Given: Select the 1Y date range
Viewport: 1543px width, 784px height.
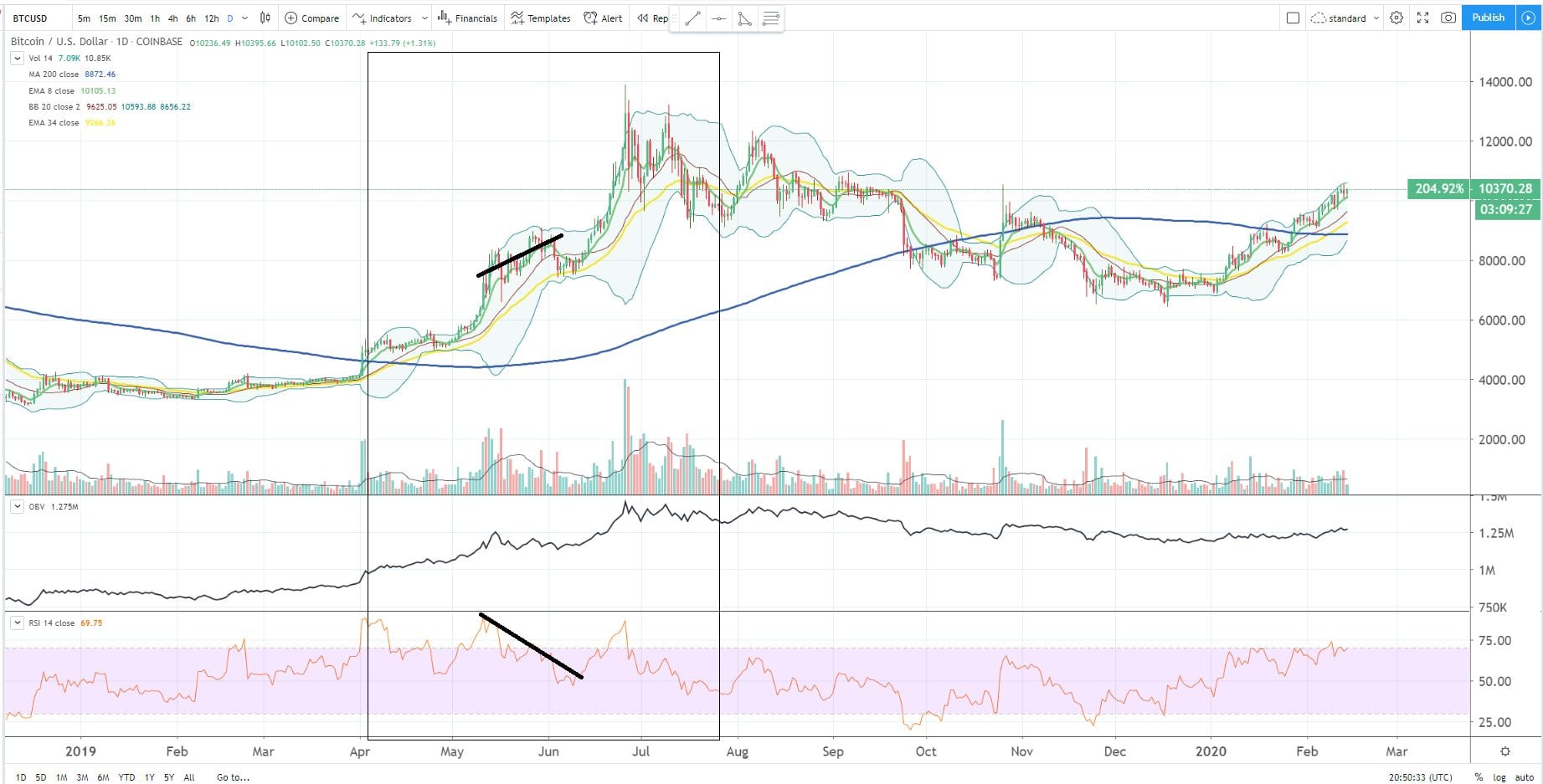Looking at the screenshot, I should [x=149, y=777].
